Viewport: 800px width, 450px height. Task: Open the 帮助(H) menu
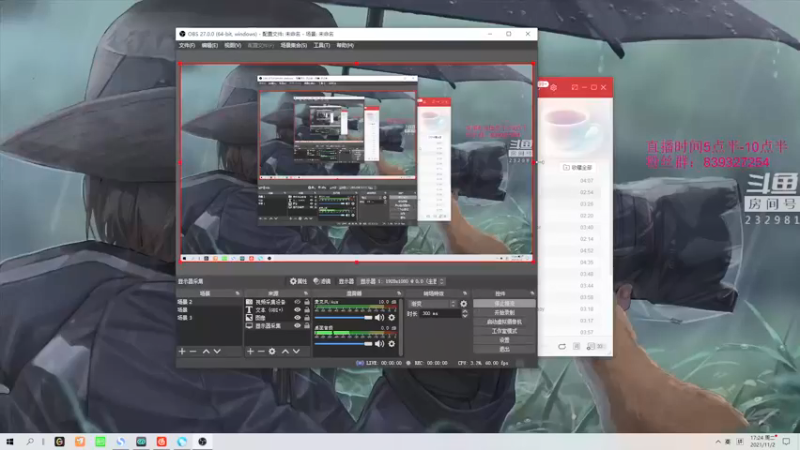[x=345, y=45]
